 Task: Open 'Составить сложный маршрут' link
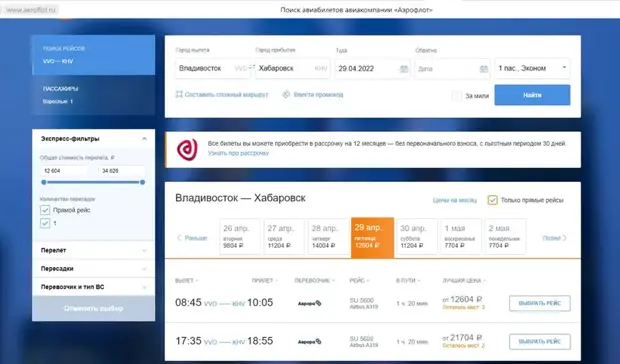[226, 95]
